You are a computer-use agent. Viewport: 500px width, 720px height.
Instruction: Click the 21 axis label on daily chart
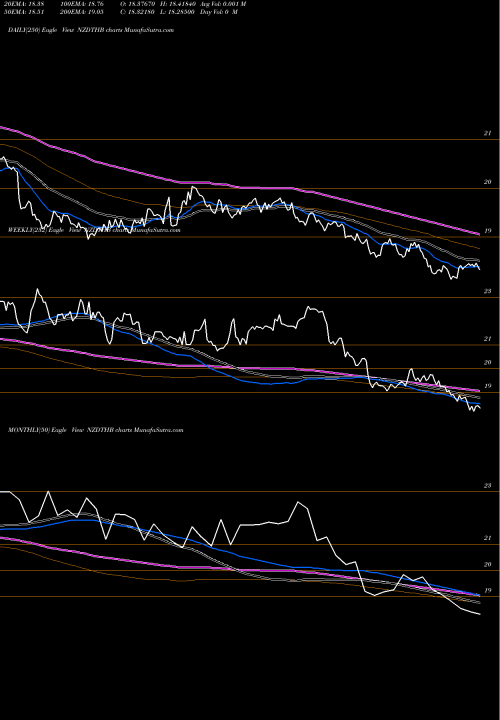(487, 134)
